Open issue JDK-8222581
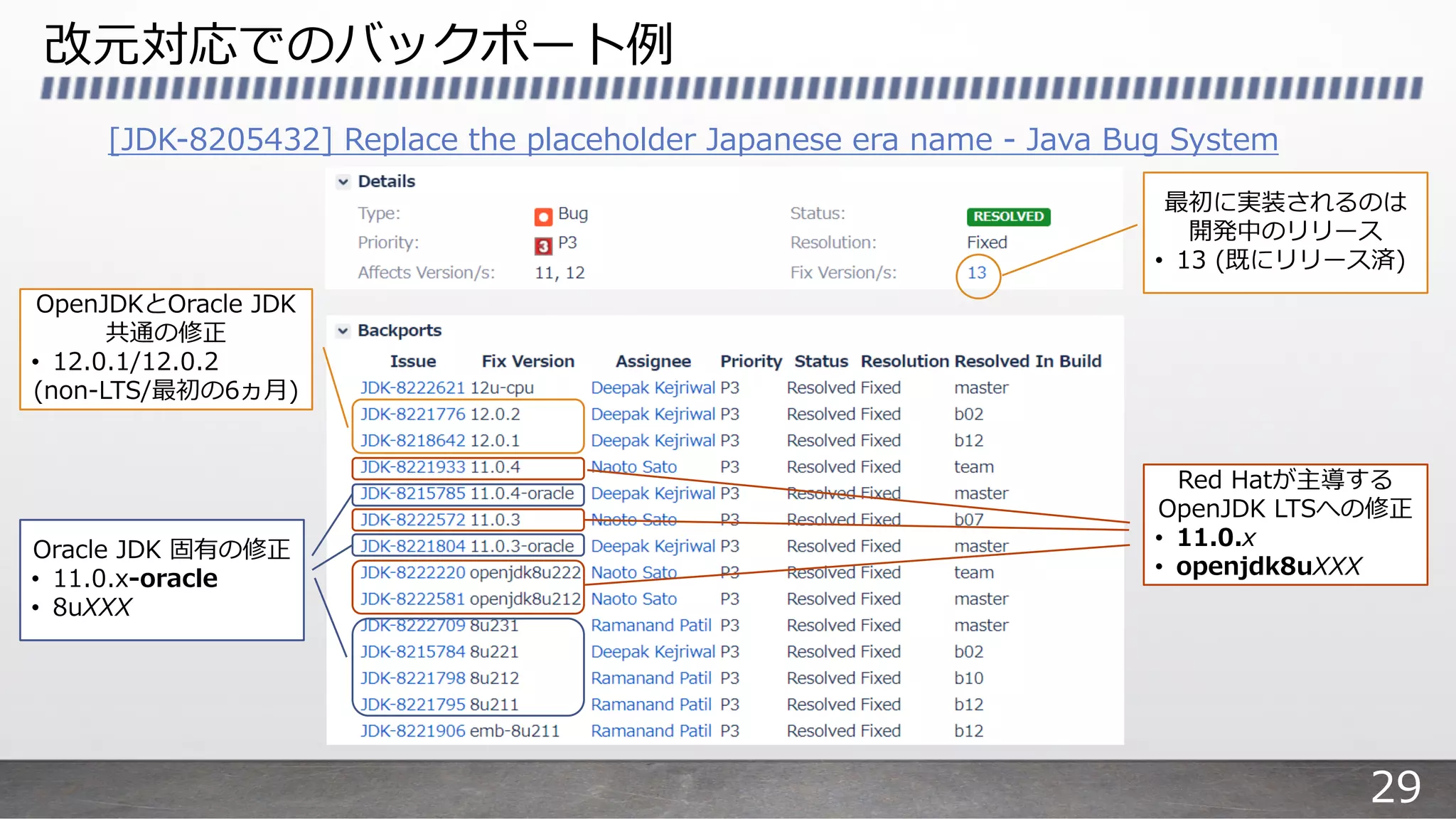This screenshot has width=1456, height=819. (x=412, y=599)
